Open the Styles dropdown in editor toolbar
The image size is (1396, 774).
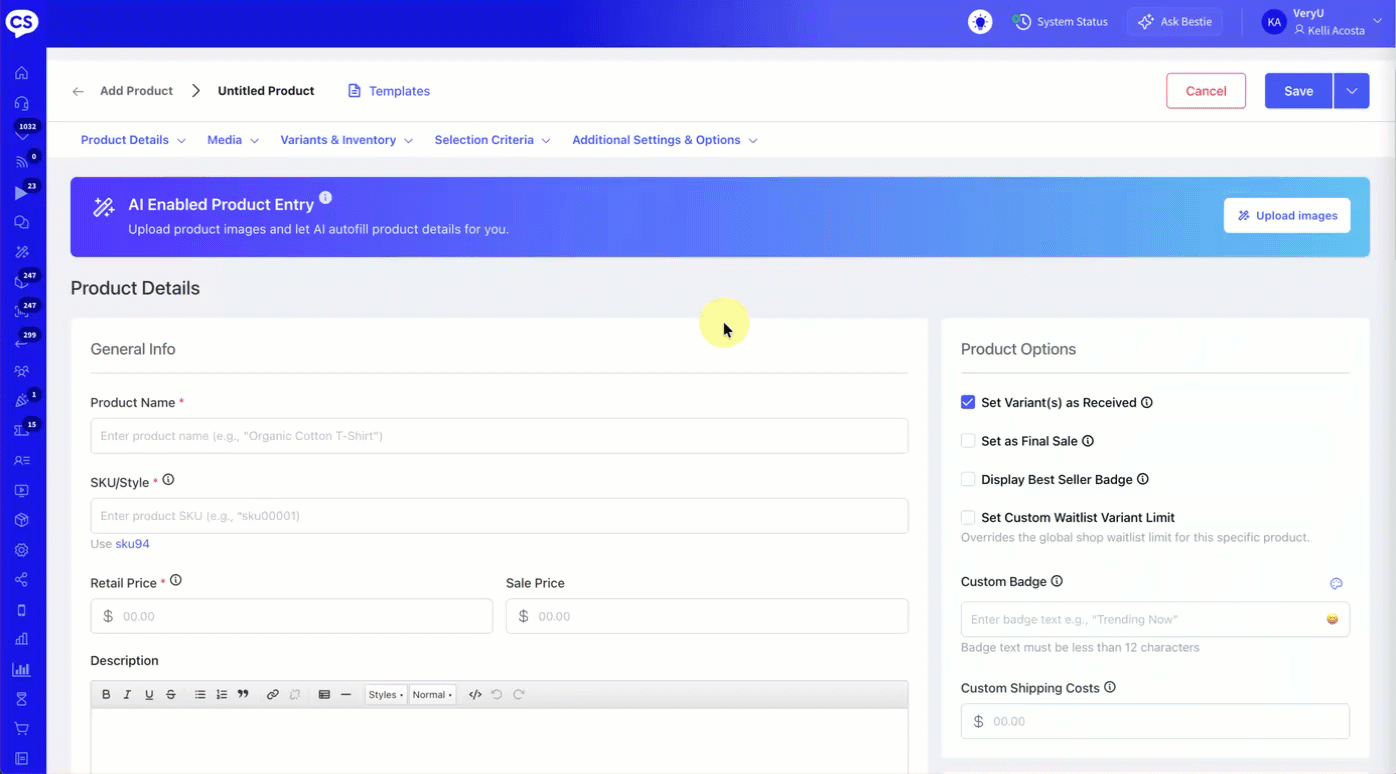(x=386, y=695)
